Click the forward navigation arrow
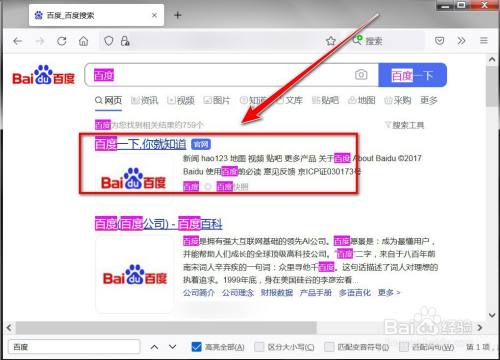500x360 pixels. (x=40, y=41)
